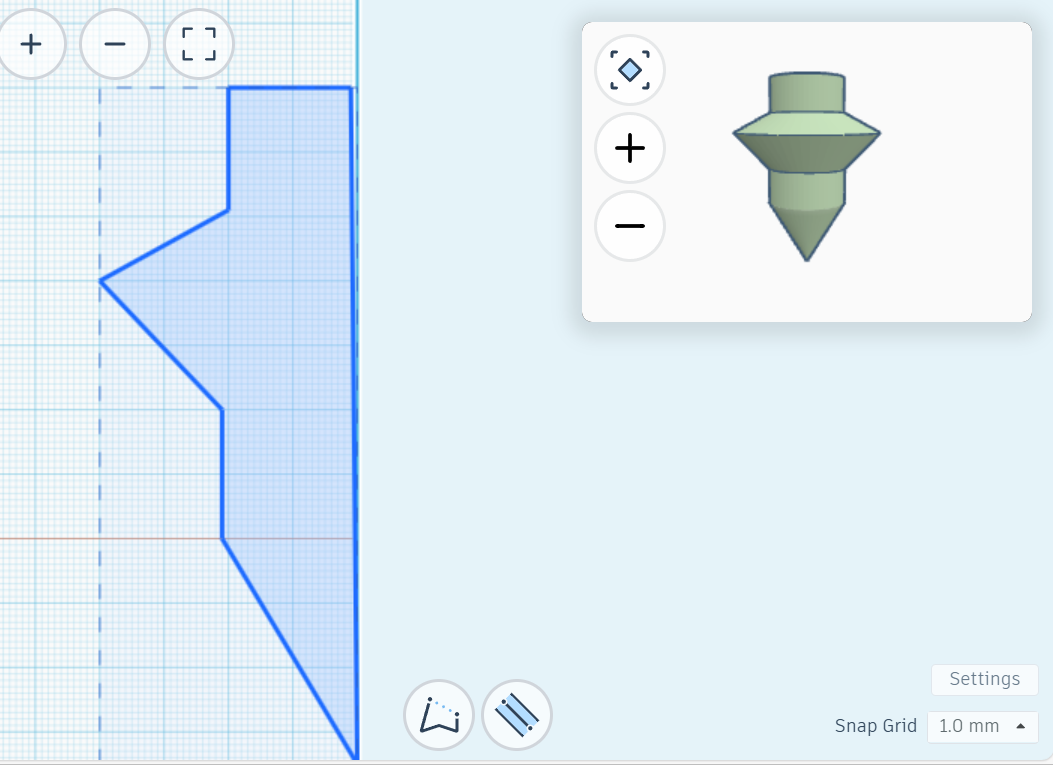
Task: Reset the 3D preview to home view
Action: (630, 70)
